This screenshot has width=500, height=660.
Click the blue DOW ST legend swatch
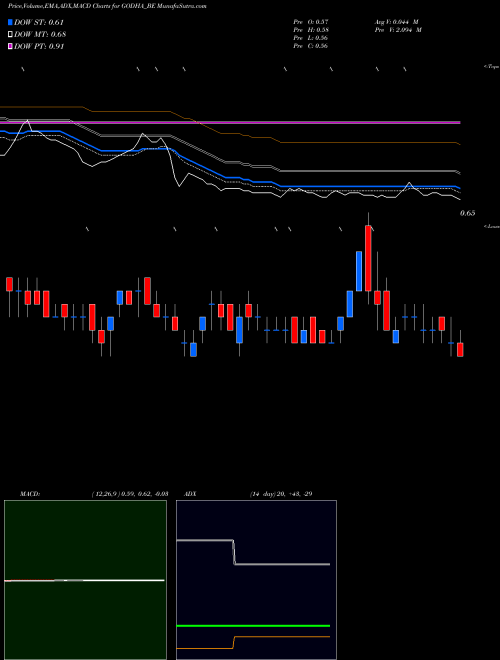pyautogui.click(x=10, y=22)
